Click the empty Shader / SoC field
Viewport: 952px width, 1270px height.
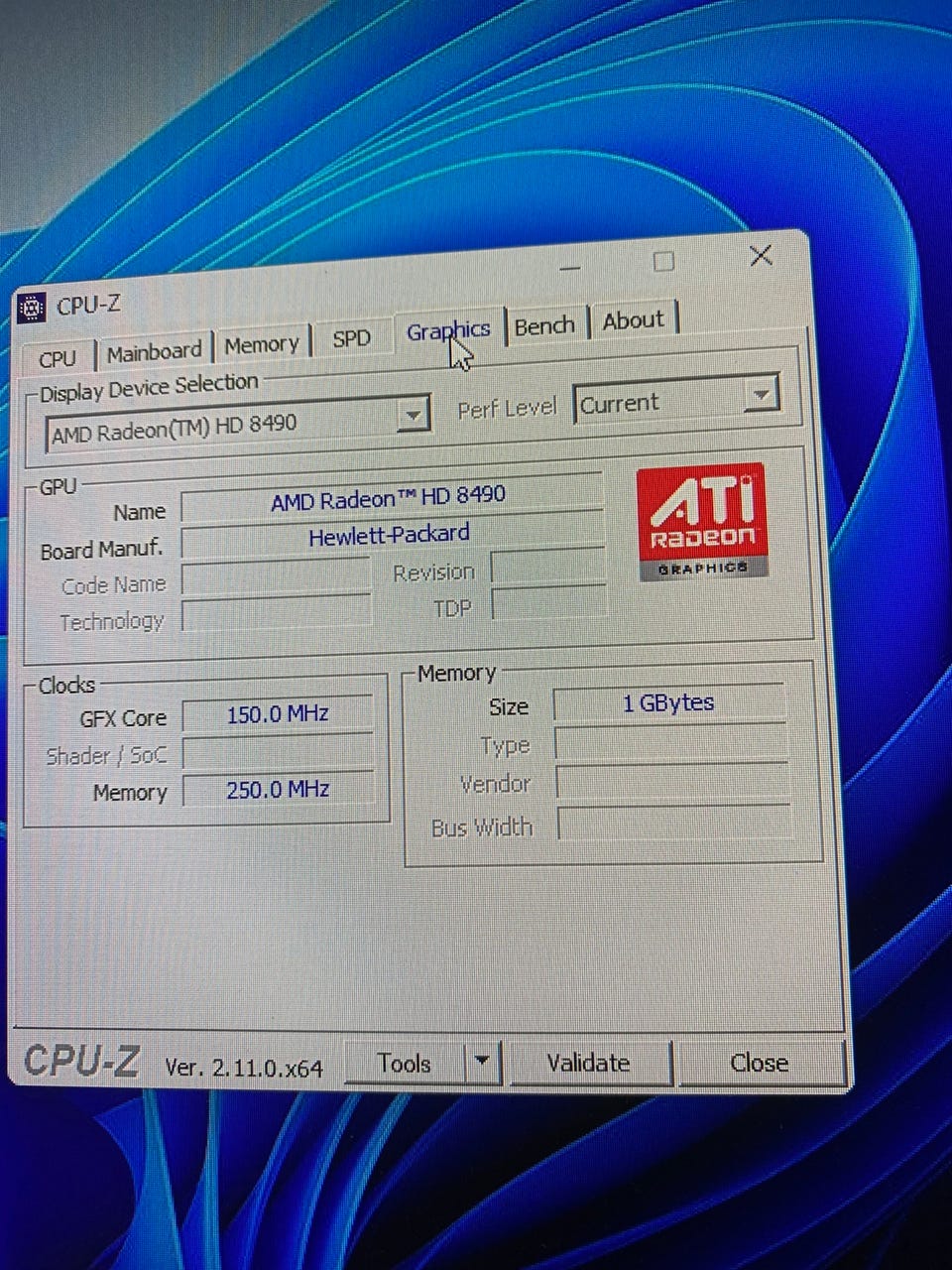pos(279,753)
